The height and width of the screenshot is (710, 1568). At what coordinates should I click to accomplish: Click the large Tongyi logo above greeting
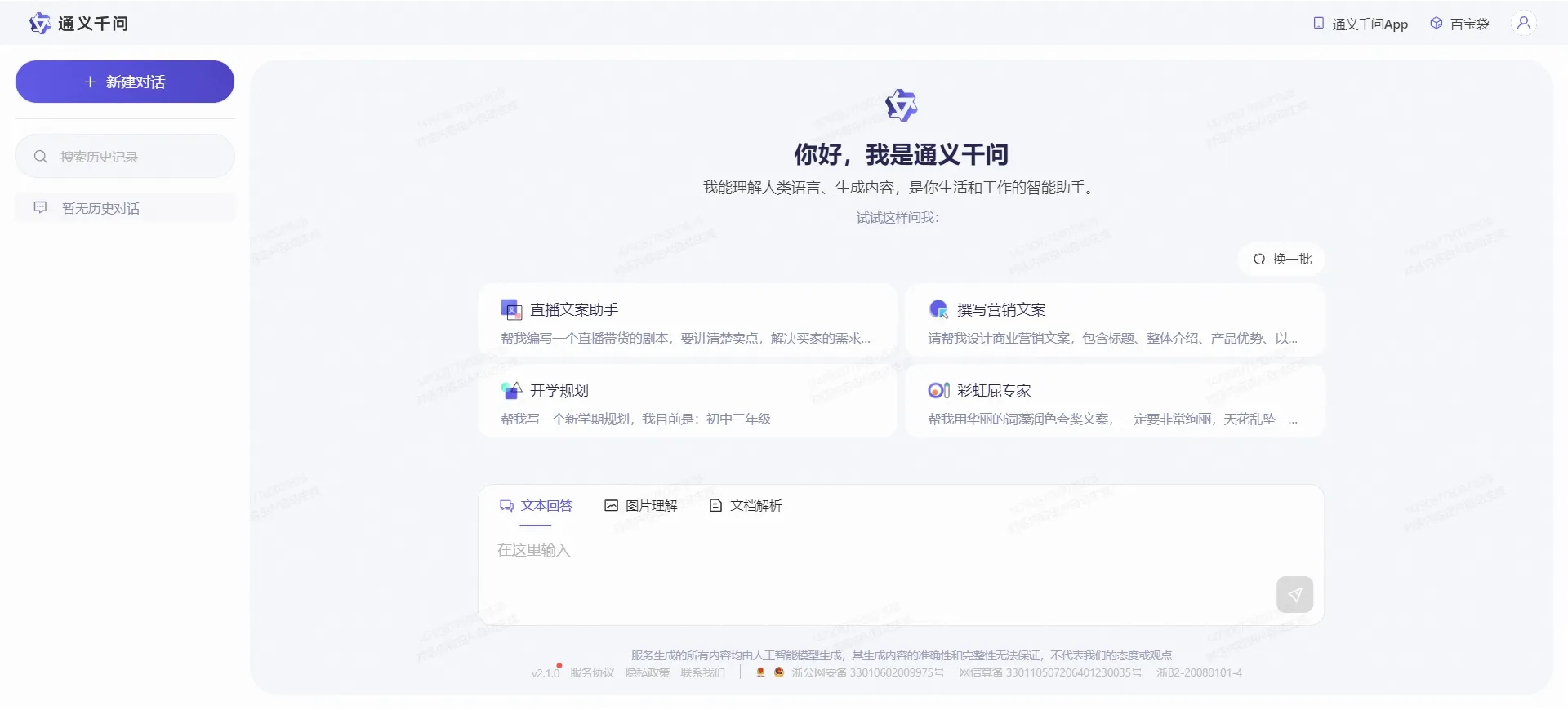902,105
